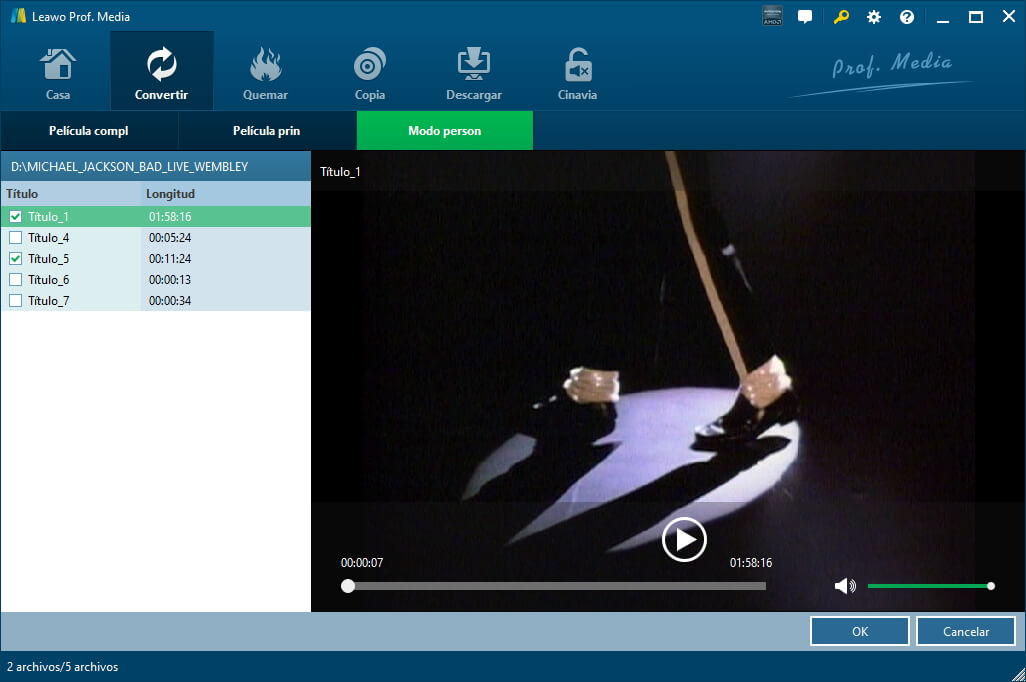Select the Título_7 row name
This screenshot has width=1026, height=682.
coord(48,300)
